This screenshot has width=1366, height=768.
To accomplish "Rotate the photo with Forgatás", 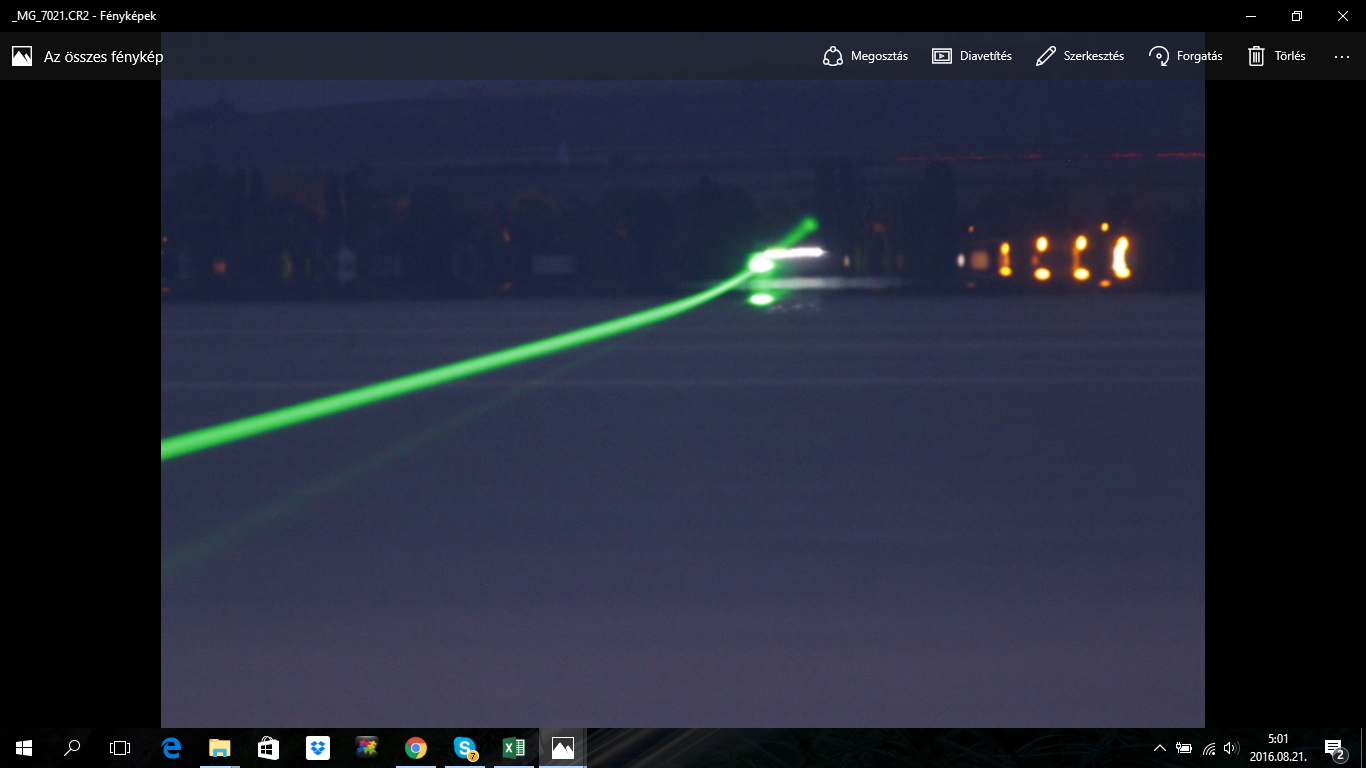I will (1186, 56).
